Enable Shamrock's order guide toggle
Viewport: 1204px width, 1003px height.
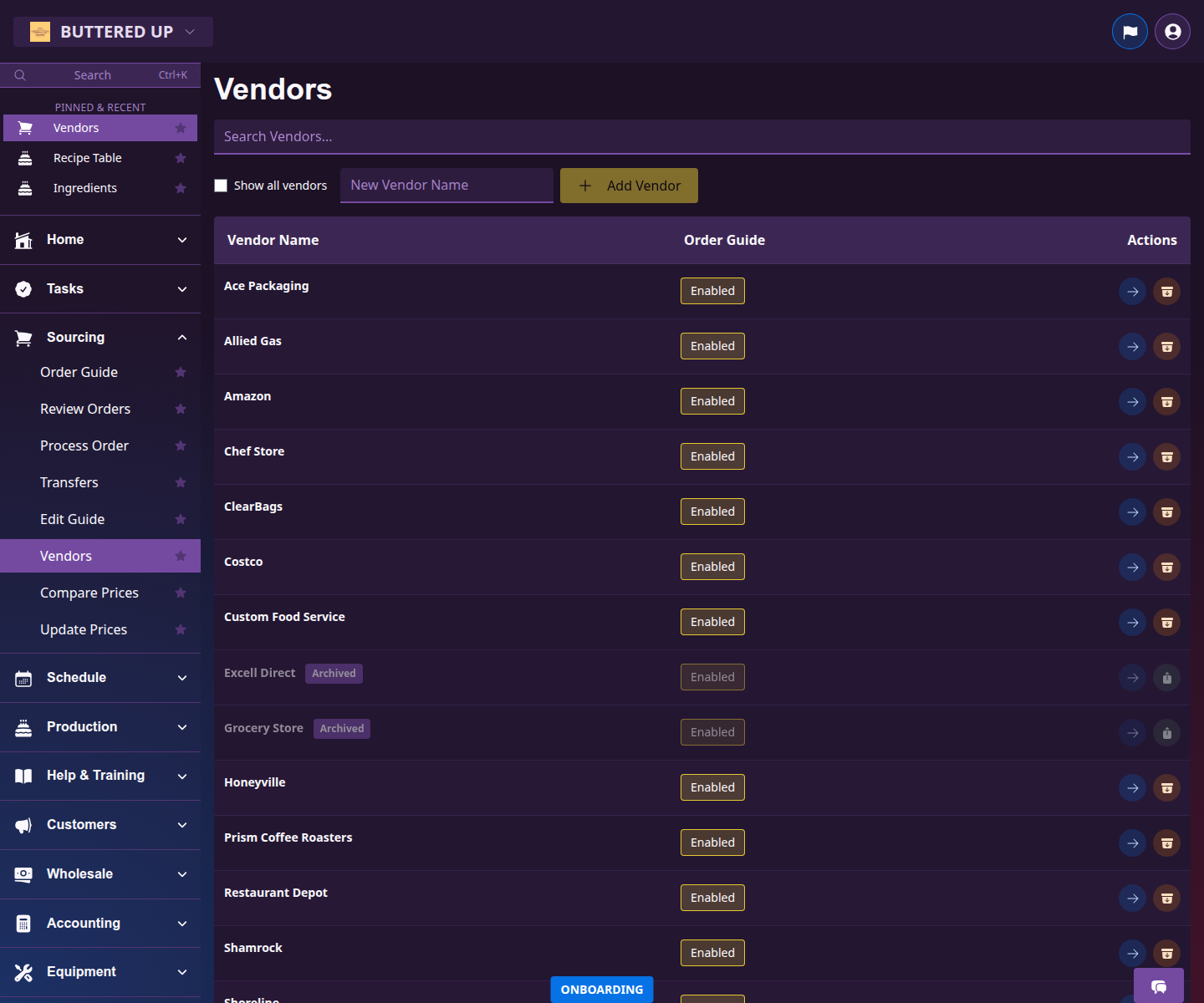[712, 952]
